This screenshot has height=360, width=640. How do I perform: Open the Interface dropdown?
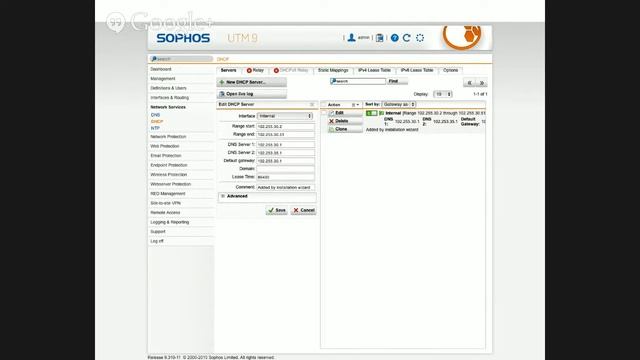285,116
